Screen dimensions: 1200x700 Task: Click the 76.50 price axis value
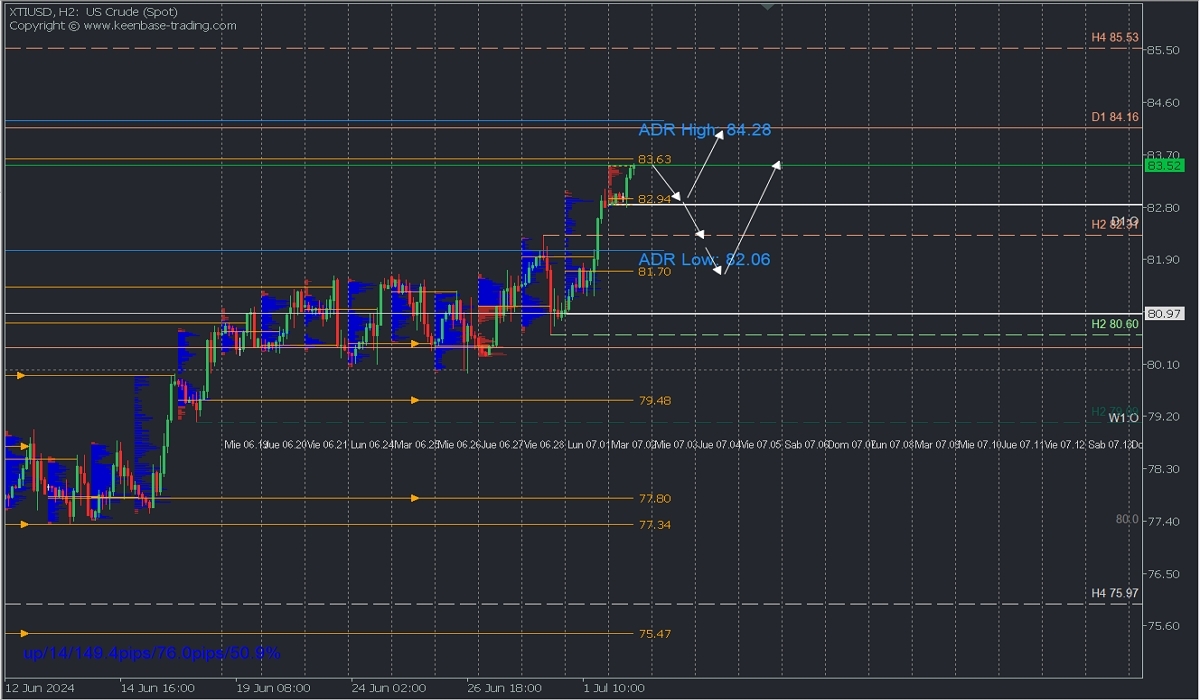point(1165,574)
